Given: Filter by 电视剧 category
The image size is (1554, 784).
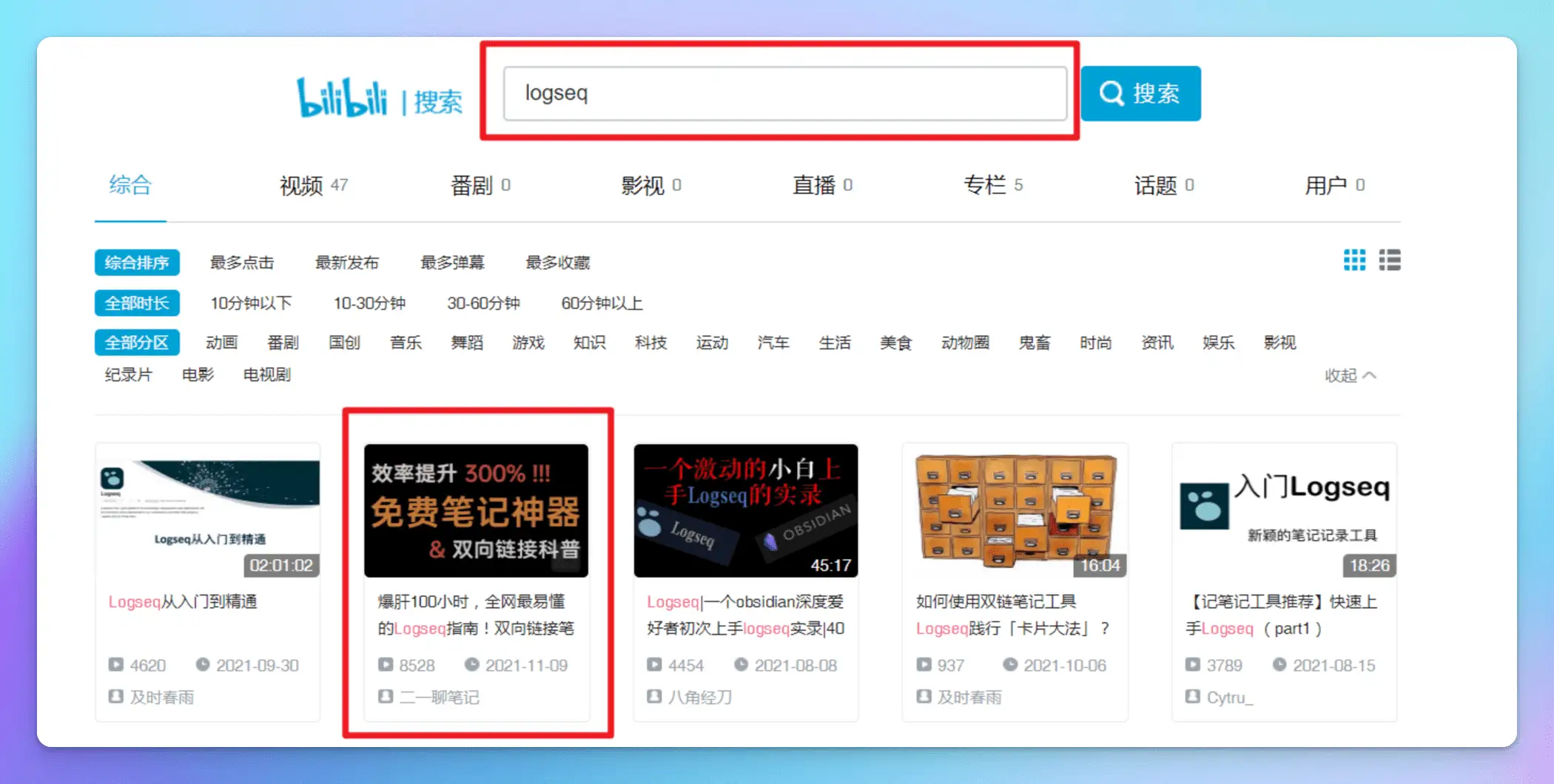Looking at the screenshot, I should (267, 375).
